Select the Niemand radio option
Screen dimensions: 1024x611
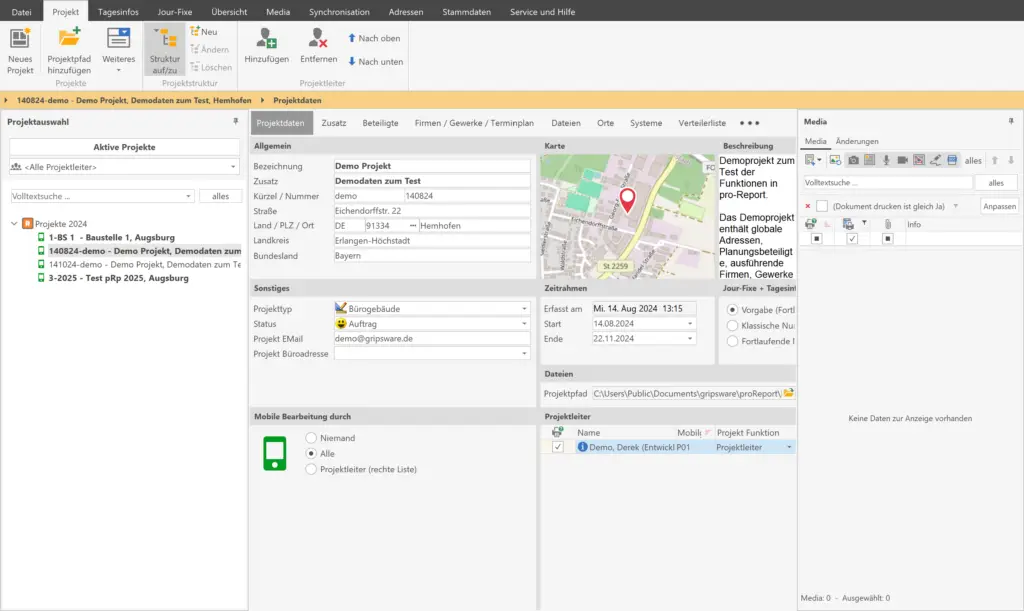point(311,438)
